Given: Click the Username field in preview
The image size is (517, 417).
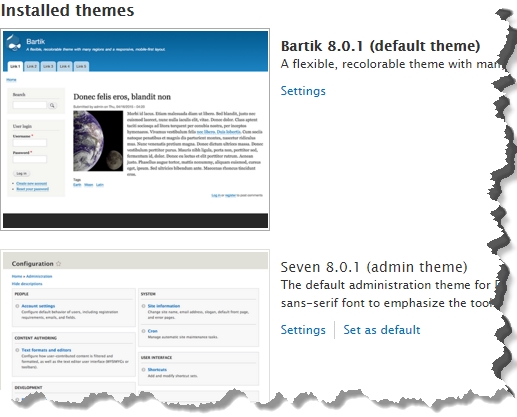Looking at the screenshot, I should [x=30, y=143].
